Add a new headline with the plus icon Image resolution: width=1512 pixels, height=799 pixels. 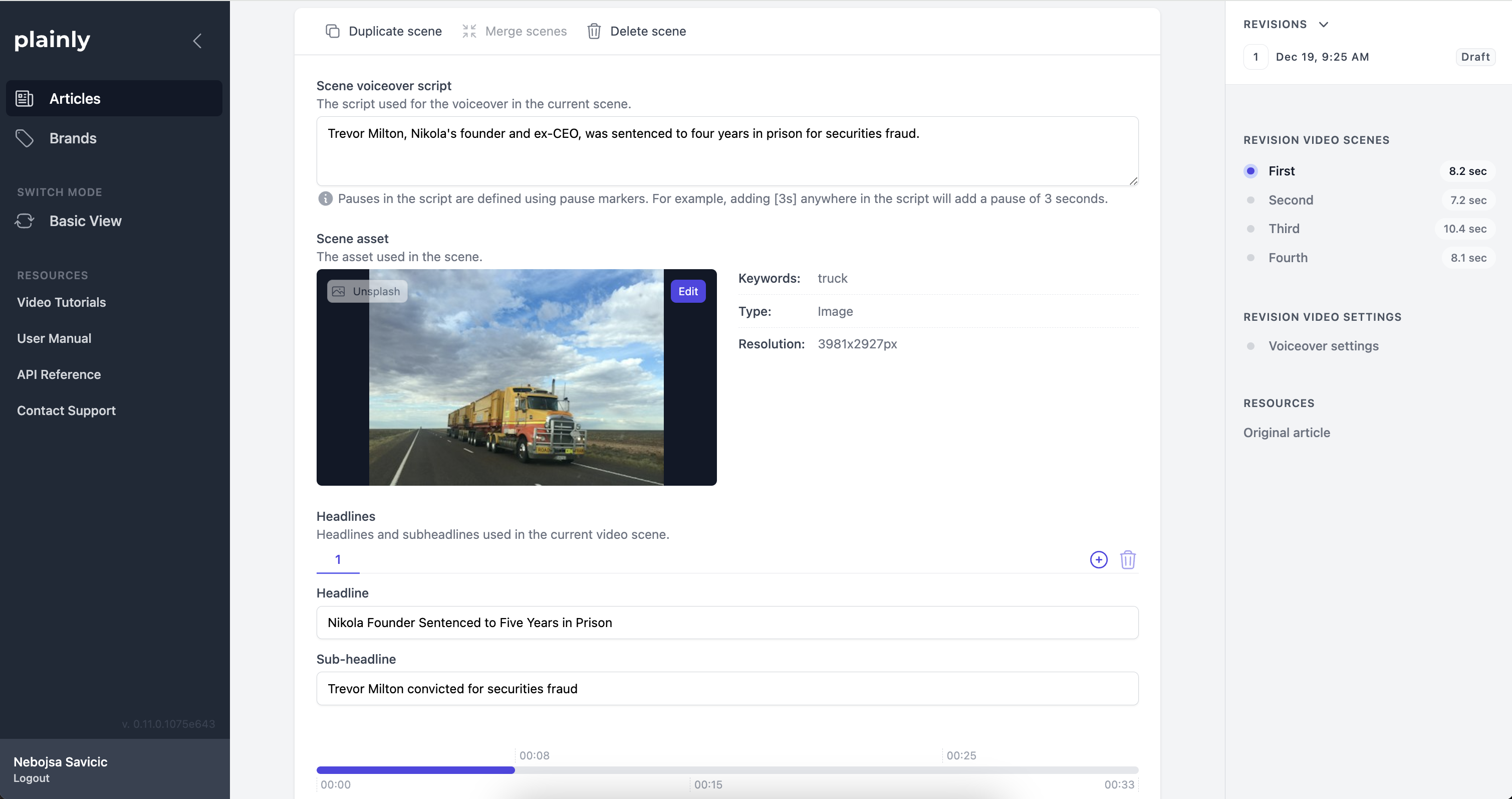pos(1098,559)
